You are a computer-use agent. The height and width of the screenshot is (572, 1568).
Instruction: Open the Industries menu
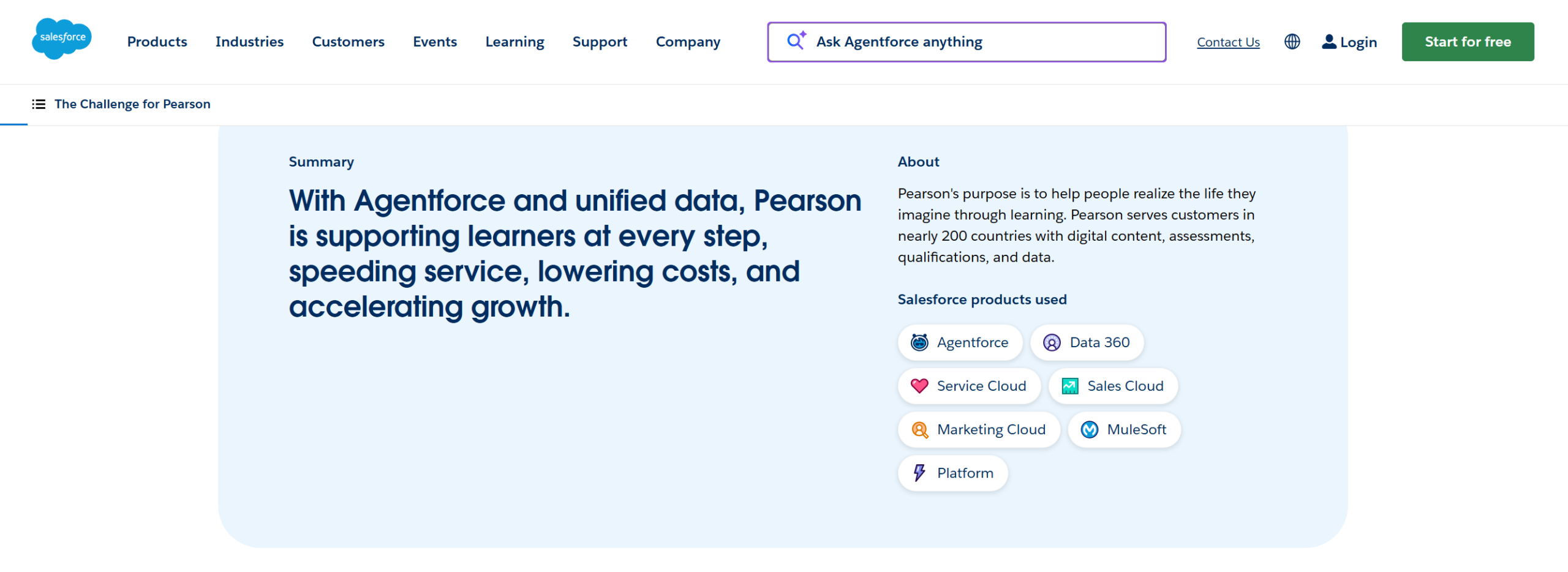(x=249, y=42)
